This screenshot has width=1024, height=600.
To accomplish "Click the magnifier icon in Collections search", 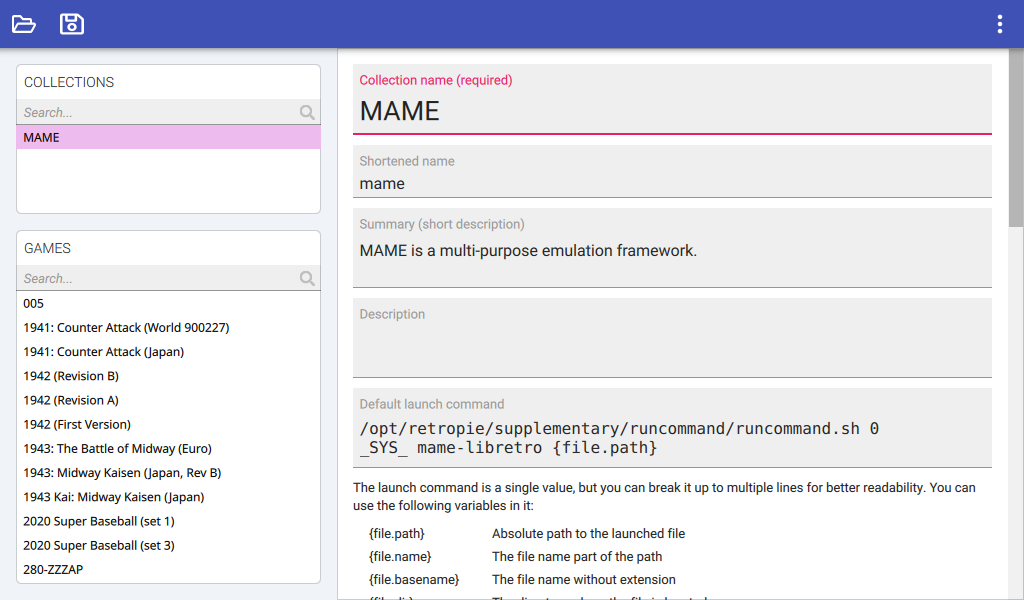I will tap(307, 112).
